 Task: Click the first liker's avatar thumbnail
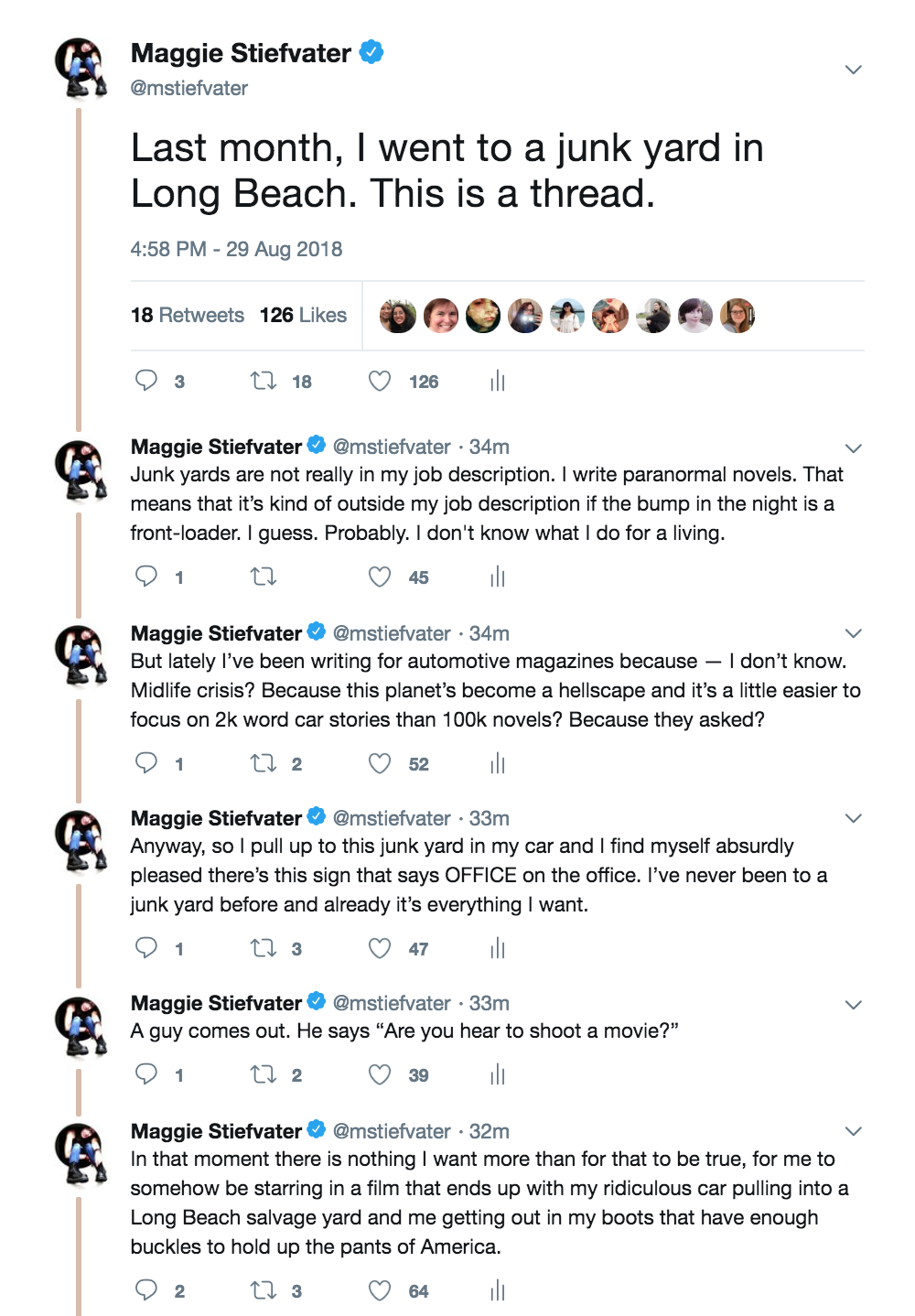pos(397,317)
